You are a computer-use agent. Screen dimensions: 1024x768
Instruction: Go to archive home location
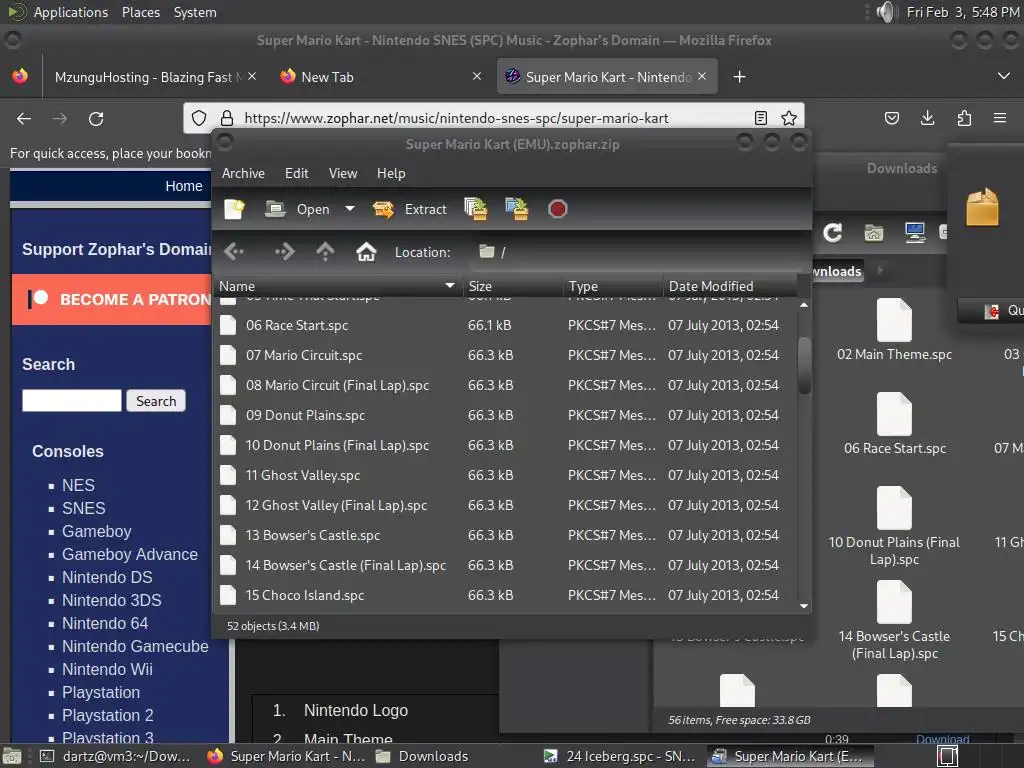366,251
